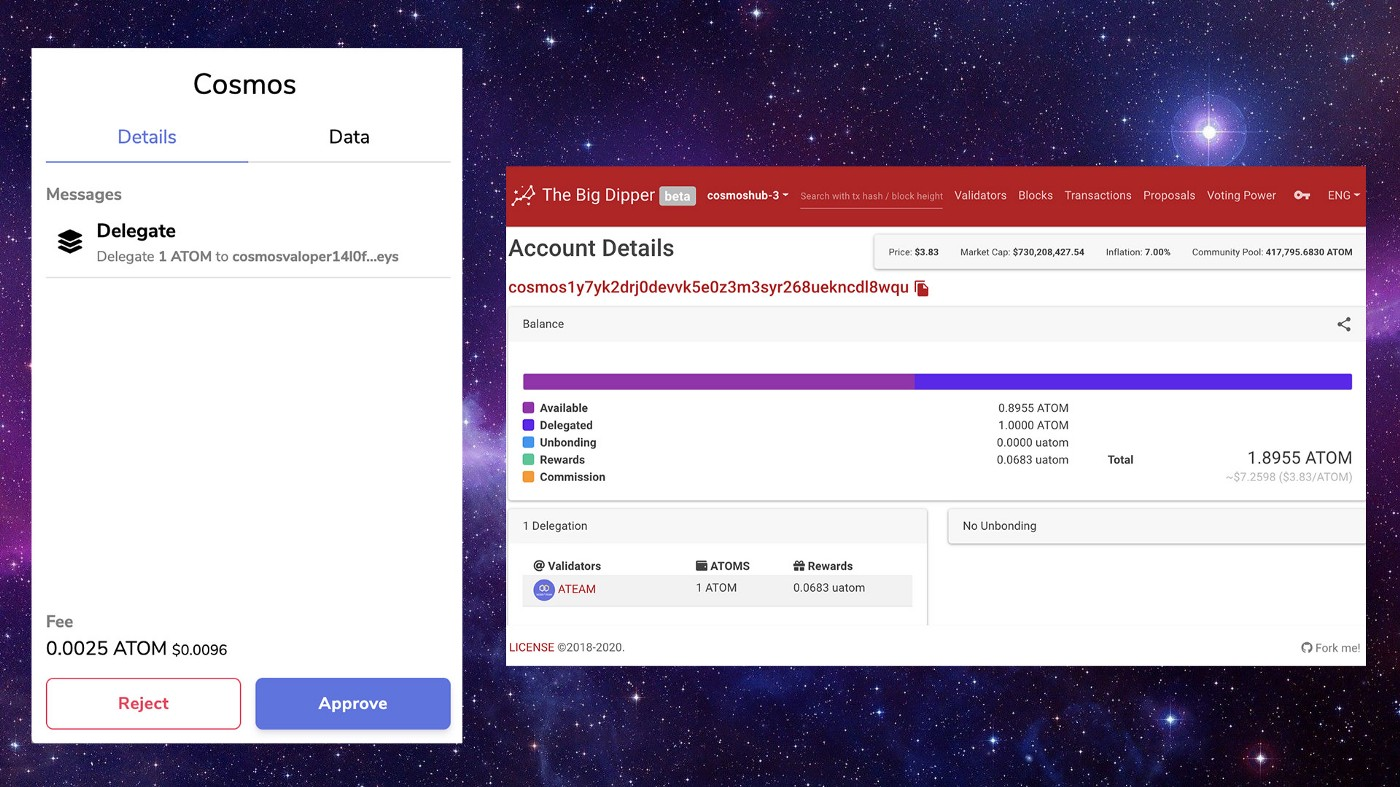Image resolution: width=1400 pixels, height=787 pixels.
Task: Click the Inflation 7.00% text
Action: 1138,252
